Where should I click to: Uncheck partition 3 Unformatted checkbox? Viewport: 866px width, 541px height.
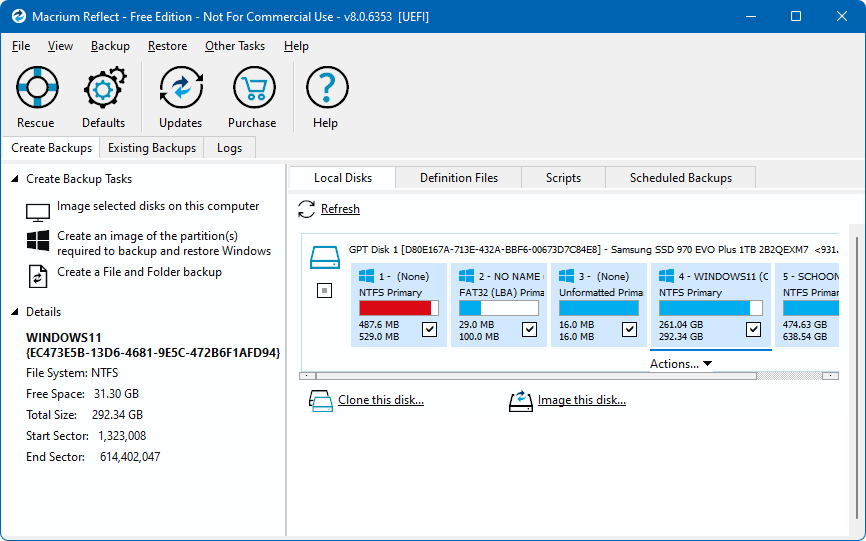pyautogui.click(x=629, y=330)
